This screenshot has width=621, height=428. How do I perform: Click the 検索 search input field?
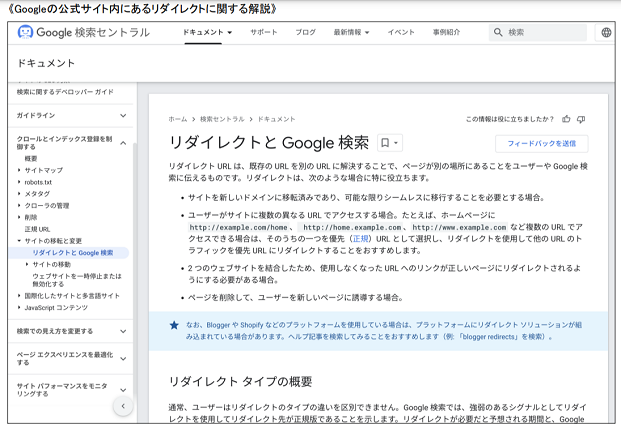[x=538, y=32]
